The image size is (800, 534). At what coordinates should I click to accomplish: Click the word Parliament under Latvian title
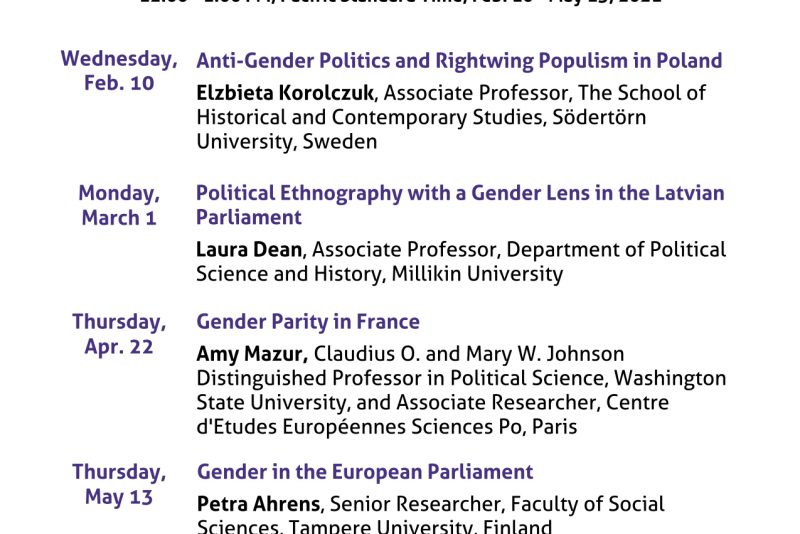click(249, 218)
